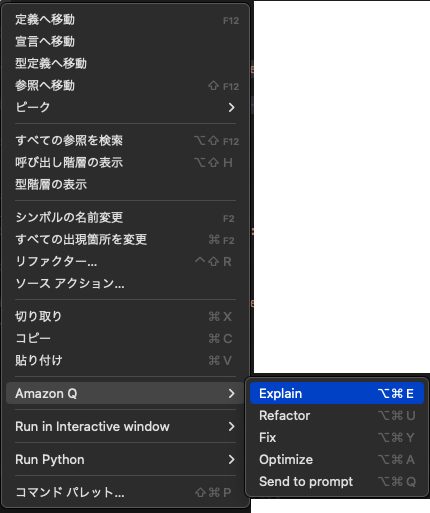Select すべての出現箇所を変更
The height and width of the screenshot is (513, 430).
coord(125,240)
